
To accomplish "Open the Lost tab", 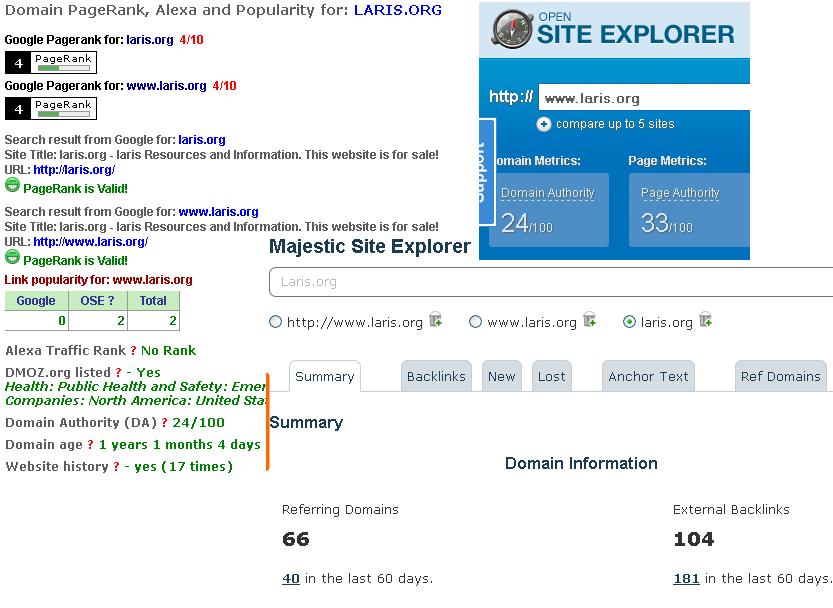I will point(551,376).
